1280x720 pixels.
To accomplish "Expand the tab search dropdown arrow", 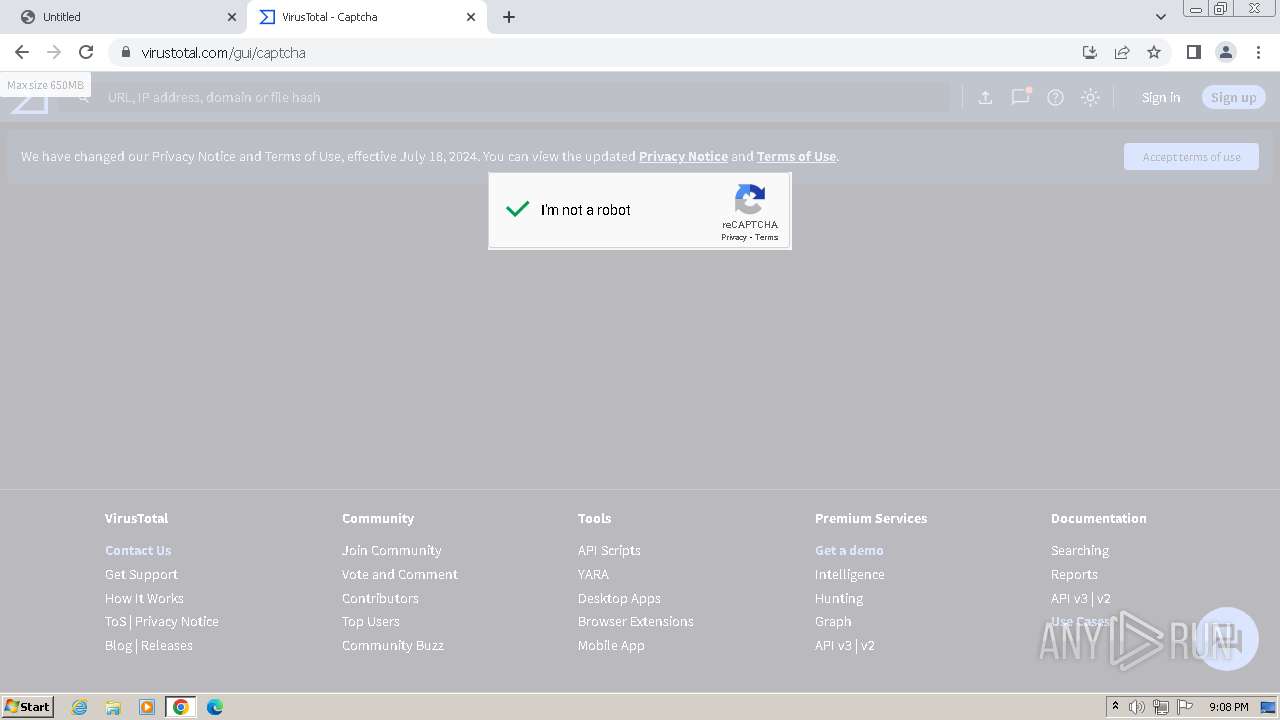I will [x=1160, y=17].
